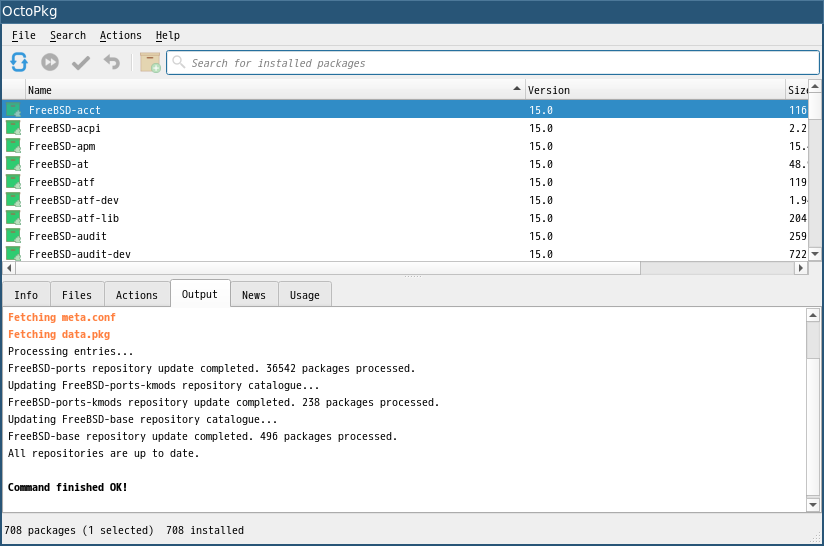Viewport: 824px width, 546px height.
Task: Click the 'Command finished OK!' message
Action: coord(67,487)
